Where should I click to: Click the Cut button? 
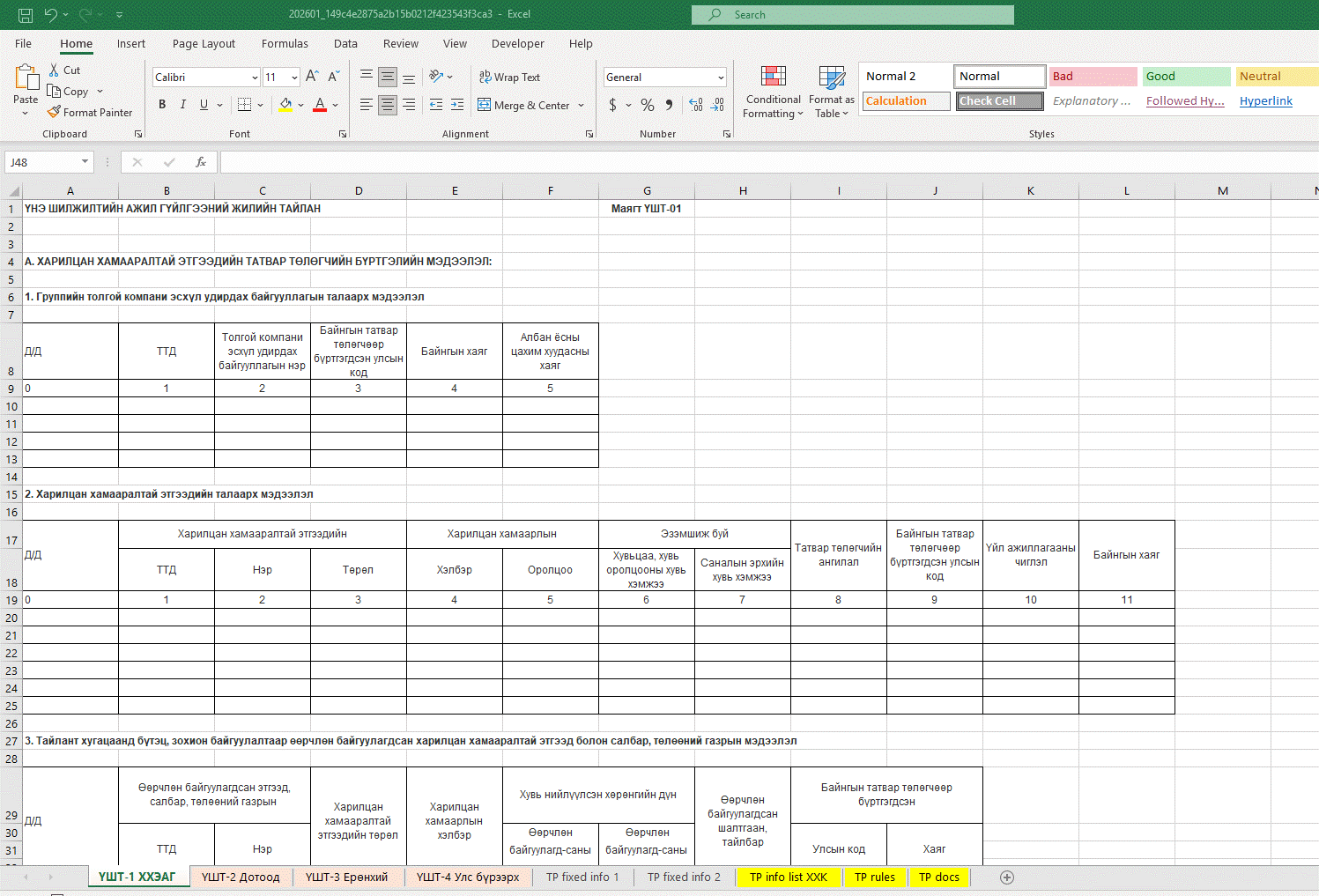tap(64, 70)
